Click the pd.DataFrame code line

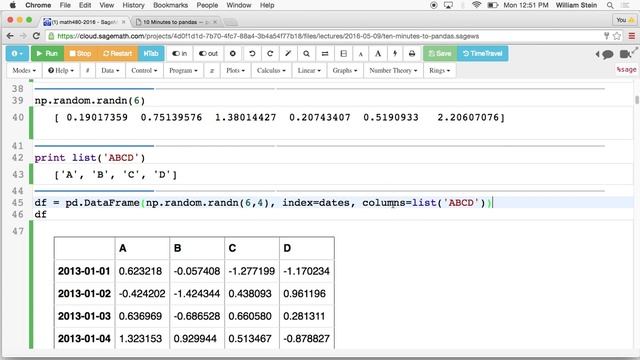click(x=263, y=202)
